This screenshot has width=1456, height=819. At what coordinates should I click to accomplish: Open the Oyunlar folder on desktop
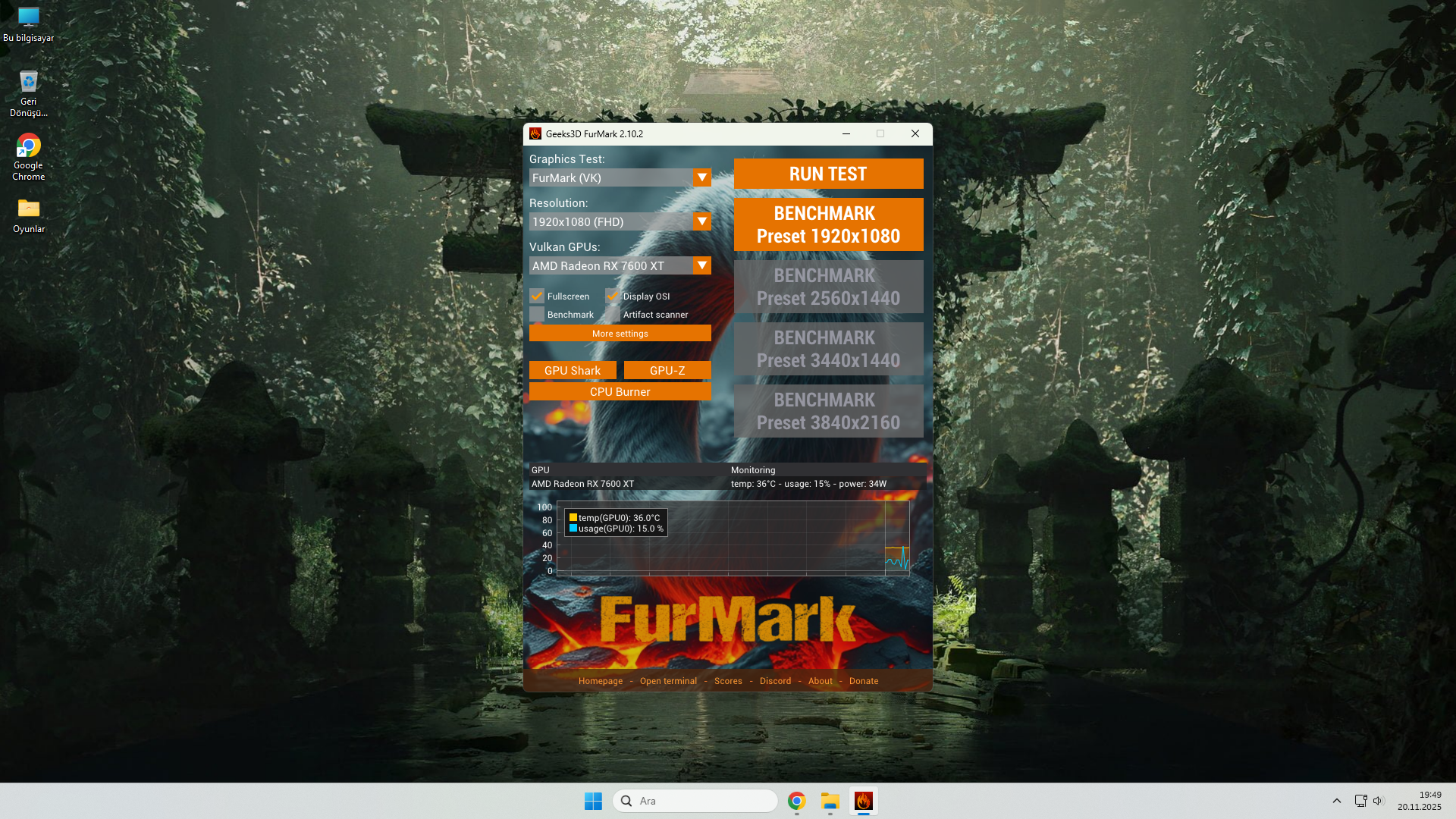(29, 215)
